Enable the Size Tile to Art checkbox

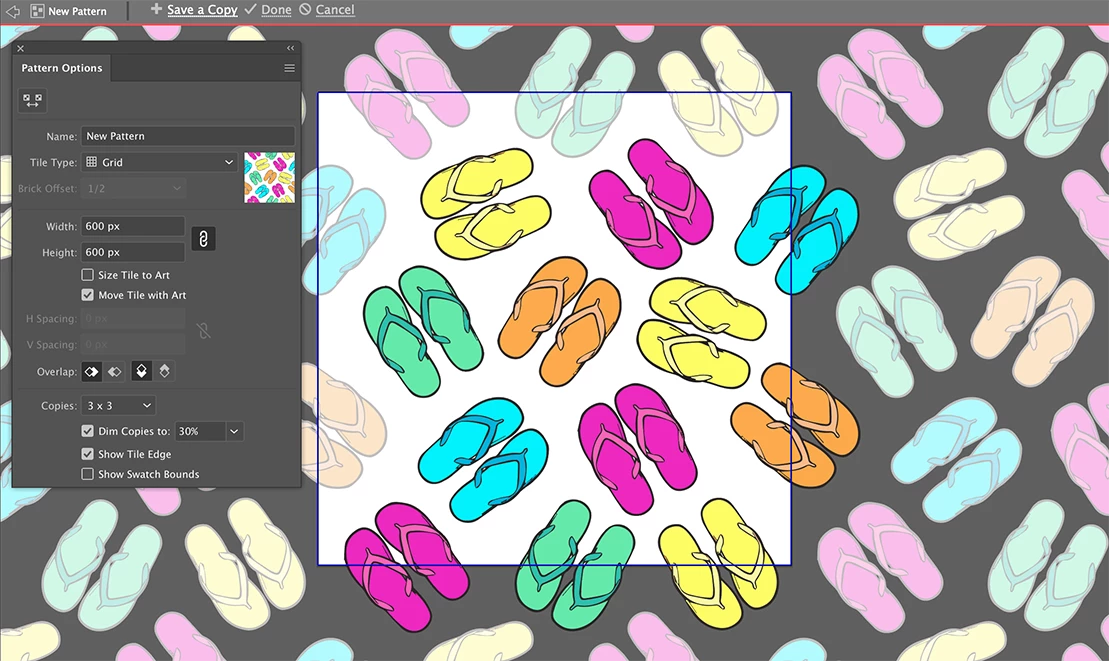point(88,274)
